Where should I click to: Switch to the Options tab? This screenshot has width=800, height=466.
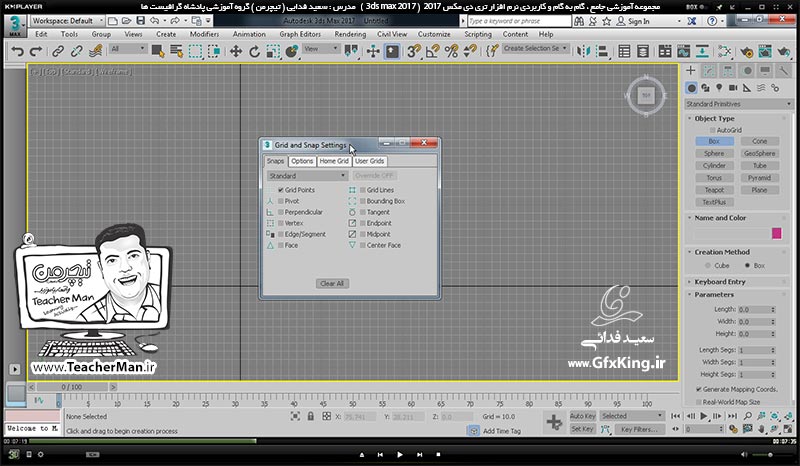302,161
